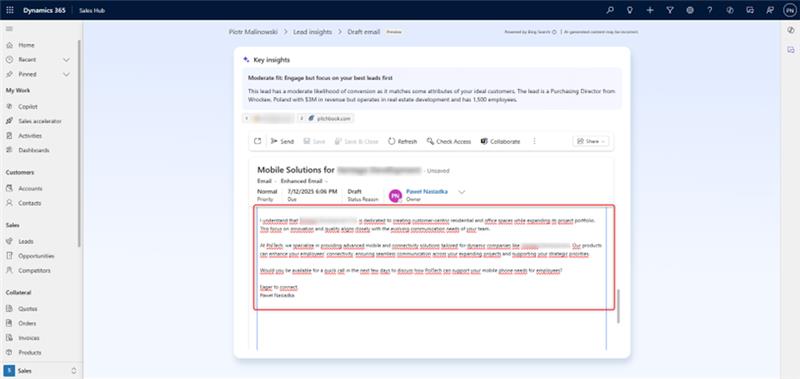Open the Enhanced Email selector dropdown
800x379 pixels.
point(304,181)
